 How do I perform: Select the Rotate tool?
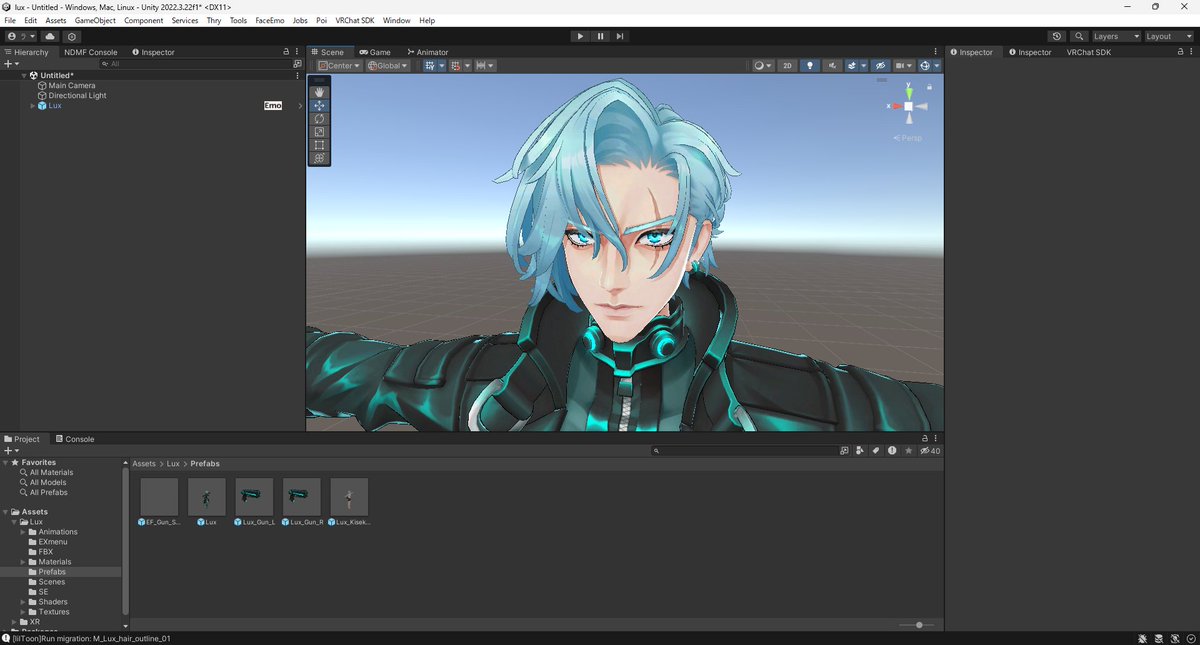point(319,118)
